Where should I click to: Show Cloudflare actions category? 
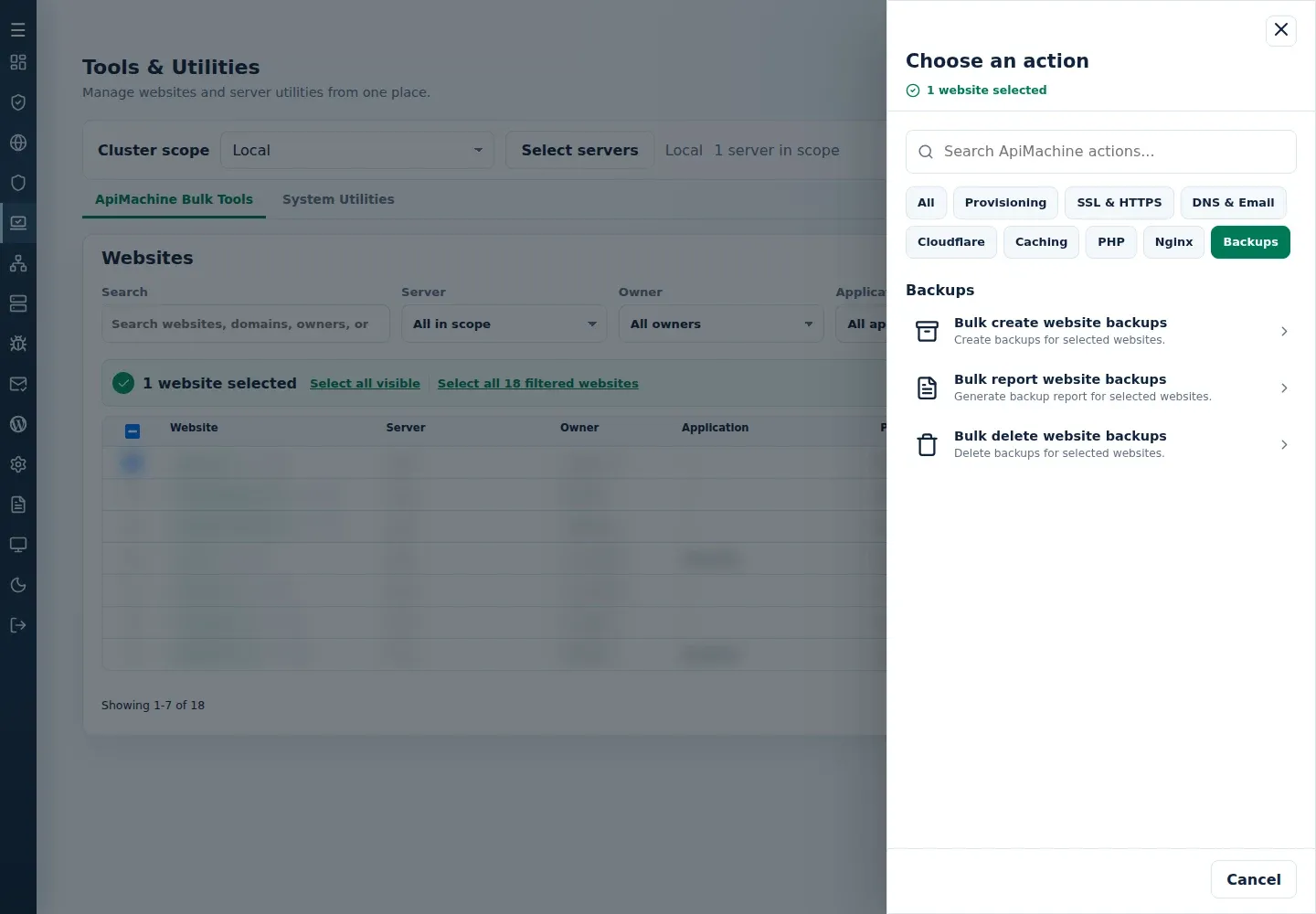(x=951, y=242)
